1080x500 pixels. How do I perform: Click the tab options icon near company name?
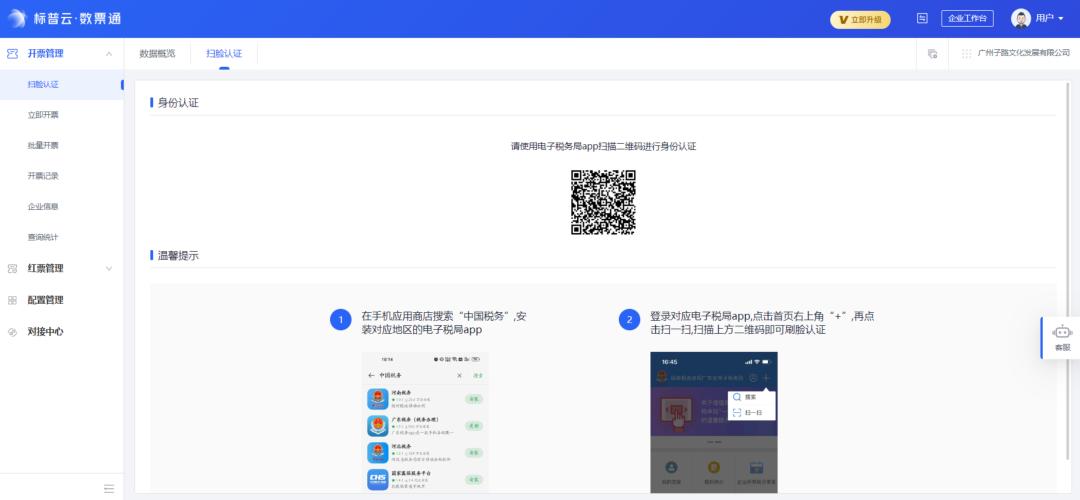point(933,54)
